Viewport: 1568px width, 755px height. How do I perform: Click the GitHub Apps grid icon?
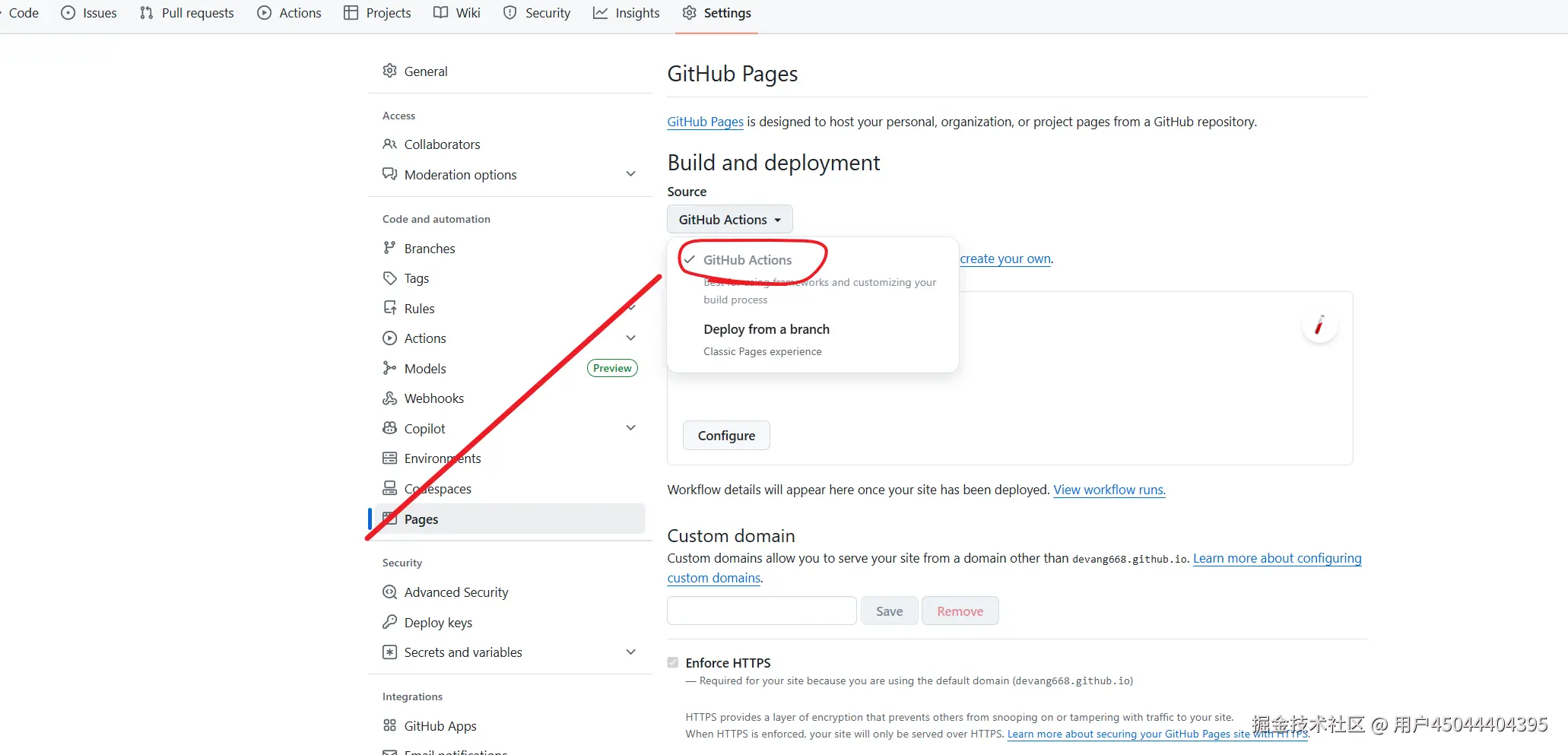click(390, 725)
